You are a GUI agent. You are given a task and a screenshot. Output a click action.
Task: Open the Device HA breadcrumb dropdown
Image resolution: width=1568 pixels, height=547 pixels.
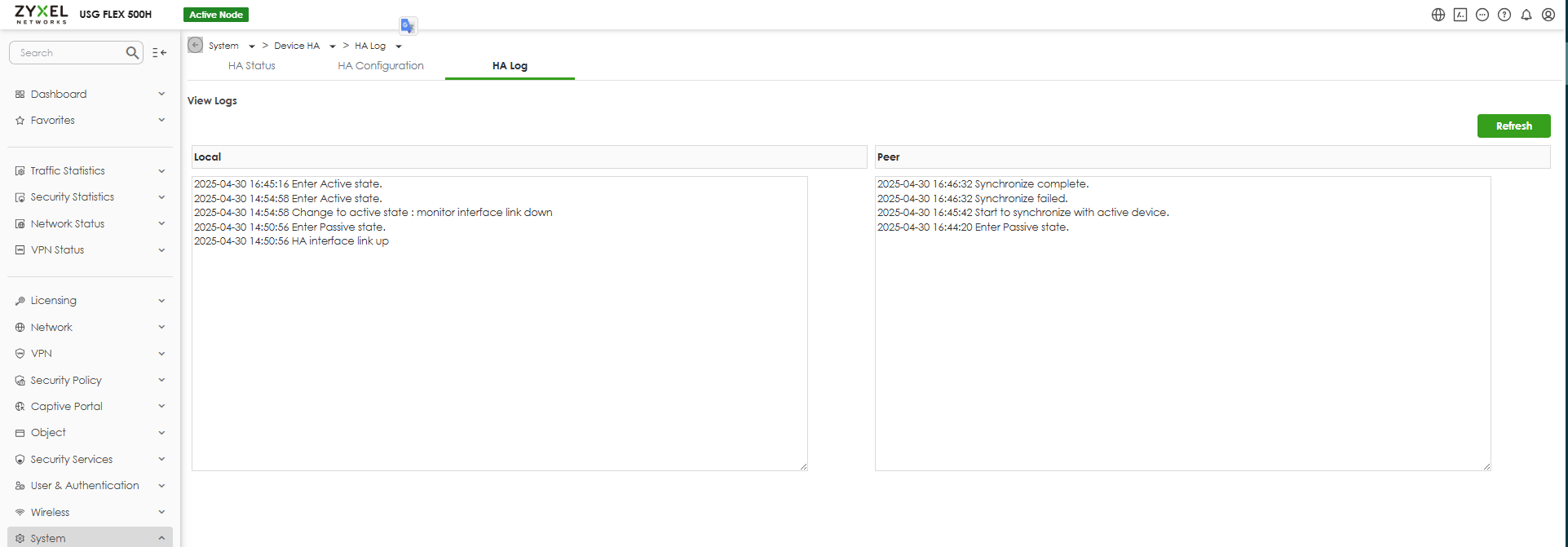point(333,46)
